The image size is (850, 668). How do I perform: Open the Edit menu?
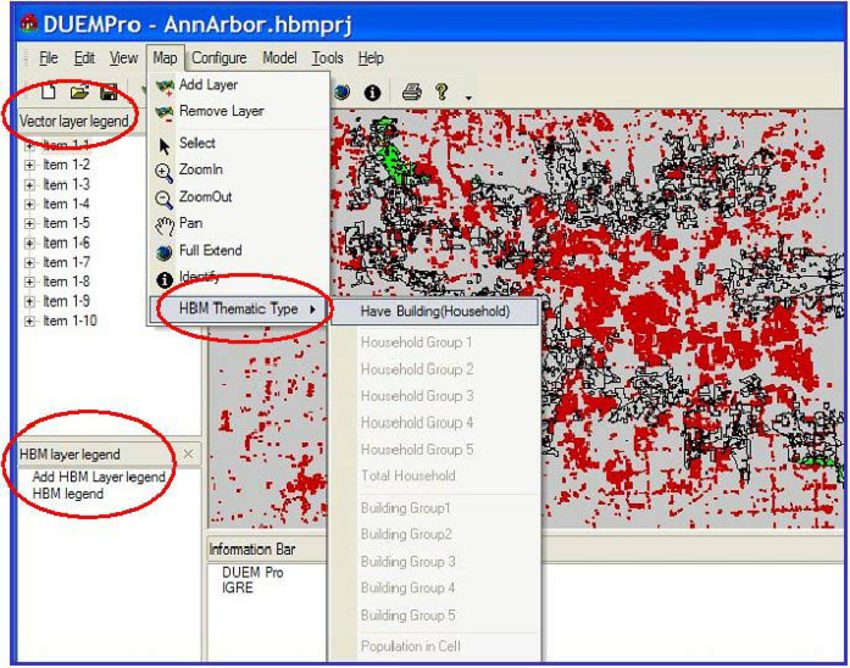[x=84, y=58]
